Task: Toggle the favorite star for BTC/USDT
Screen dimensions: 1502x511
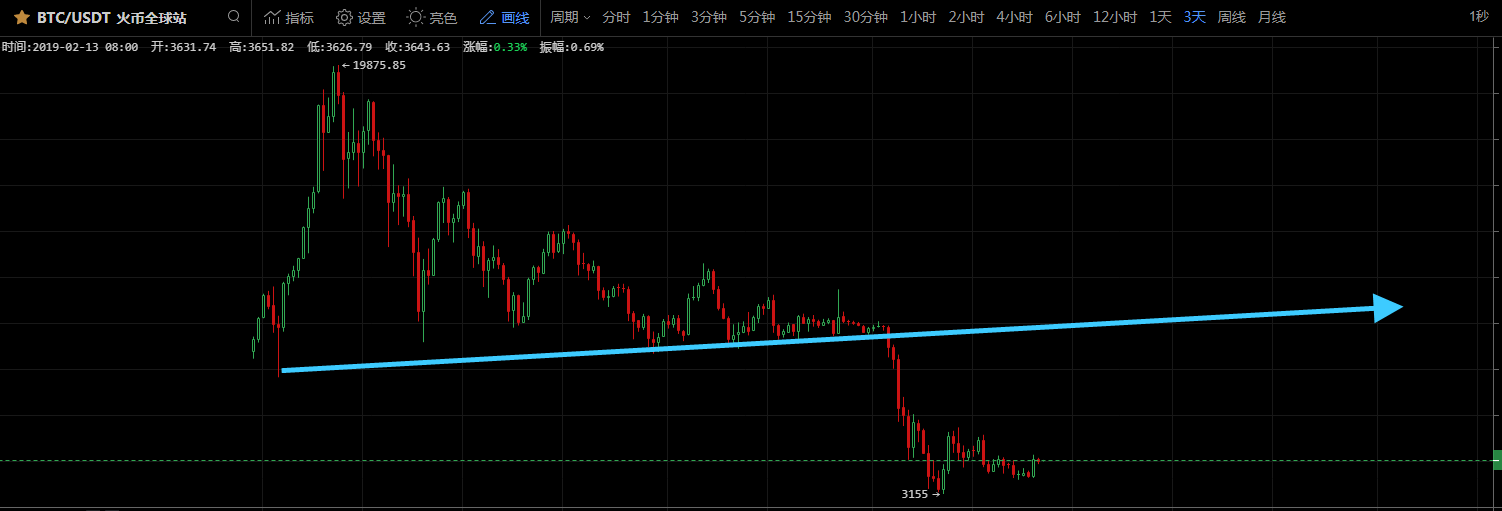Action: click(21, 17)
